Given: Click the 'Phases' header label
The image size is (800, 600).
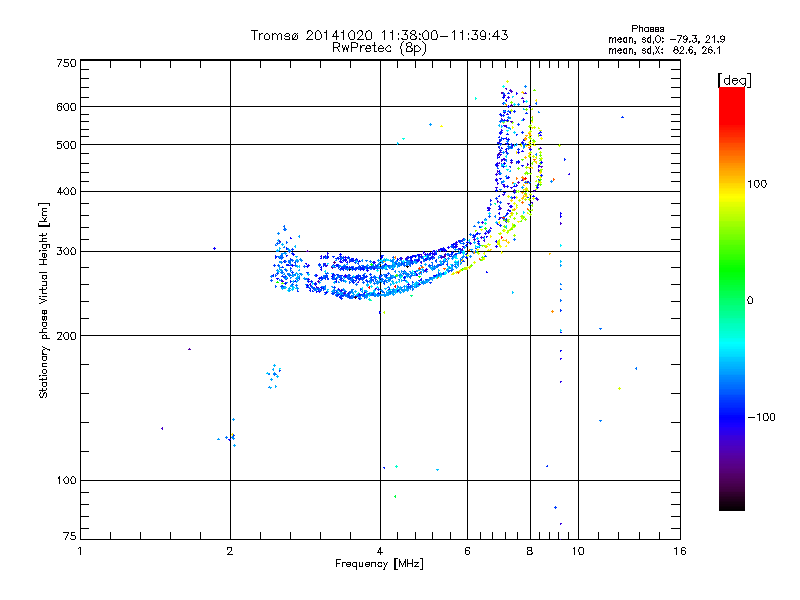Looking at the screenshot, I should tap(647, 29).
